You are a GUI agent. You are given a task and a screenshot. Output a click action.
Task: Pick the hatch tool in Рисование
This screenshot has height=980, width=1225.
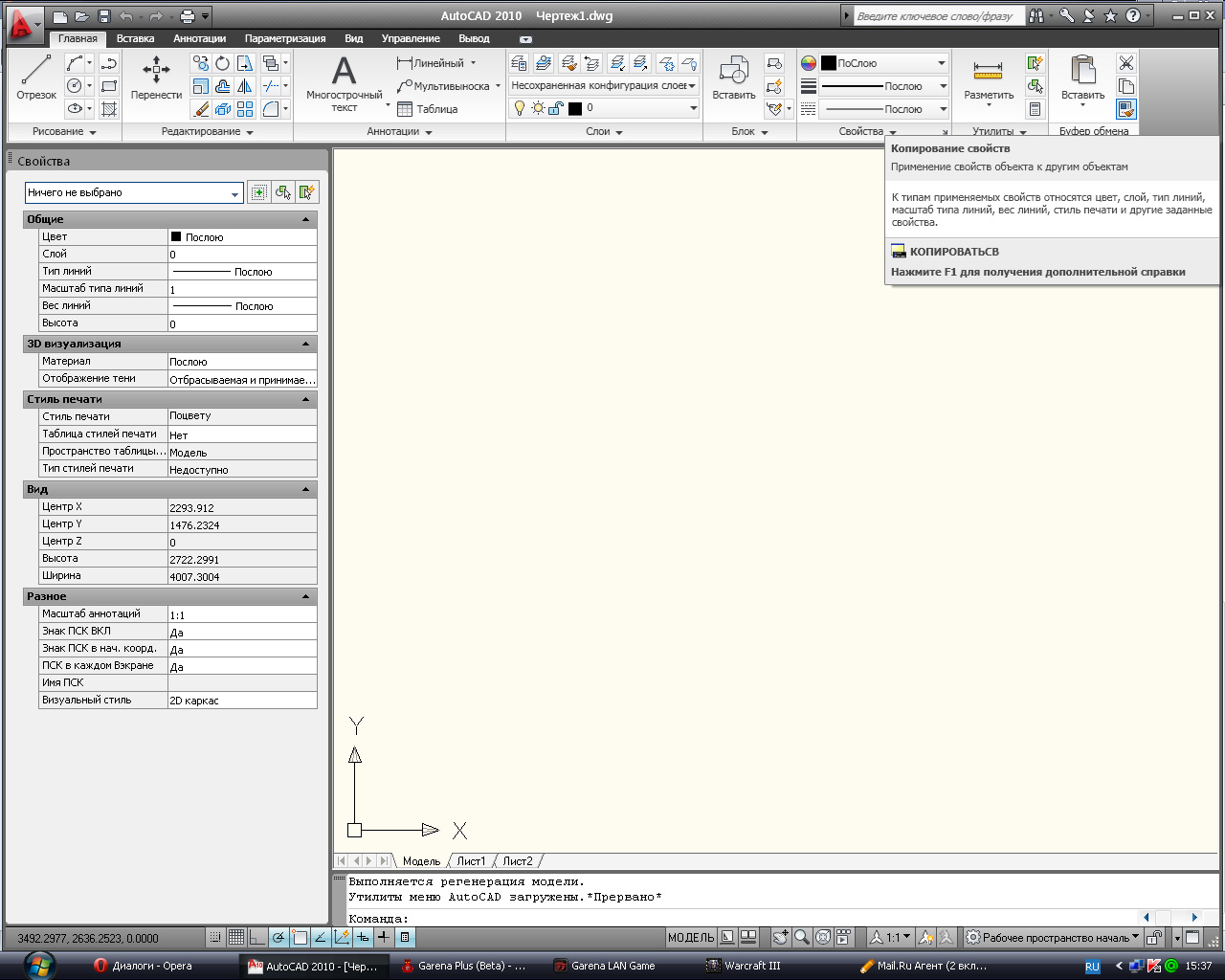(109, 109)
